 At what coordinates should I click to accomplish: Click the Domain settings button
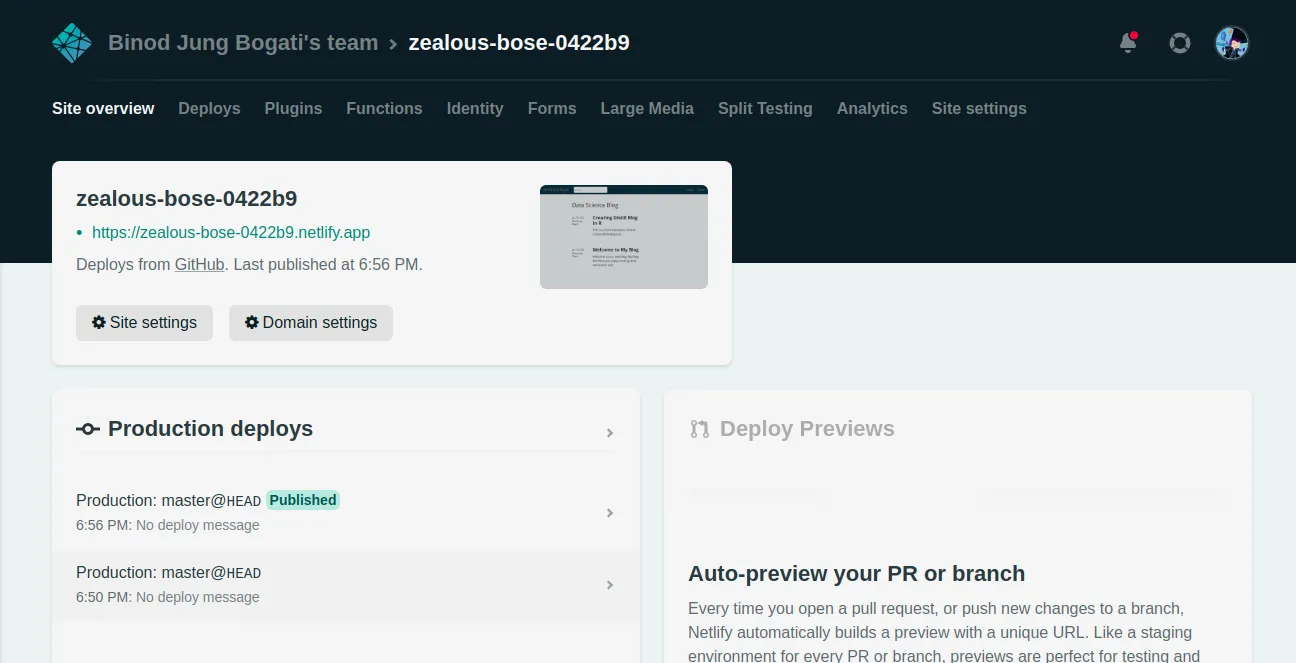[311, 323]
